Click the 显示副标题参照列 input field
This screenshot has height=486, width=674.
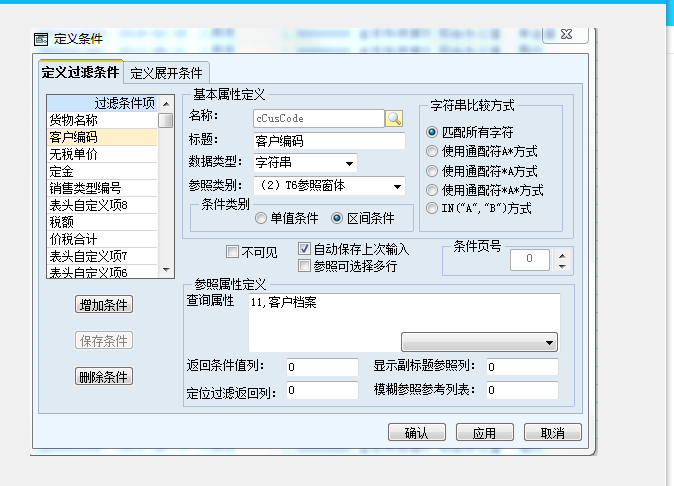[522, 367]
